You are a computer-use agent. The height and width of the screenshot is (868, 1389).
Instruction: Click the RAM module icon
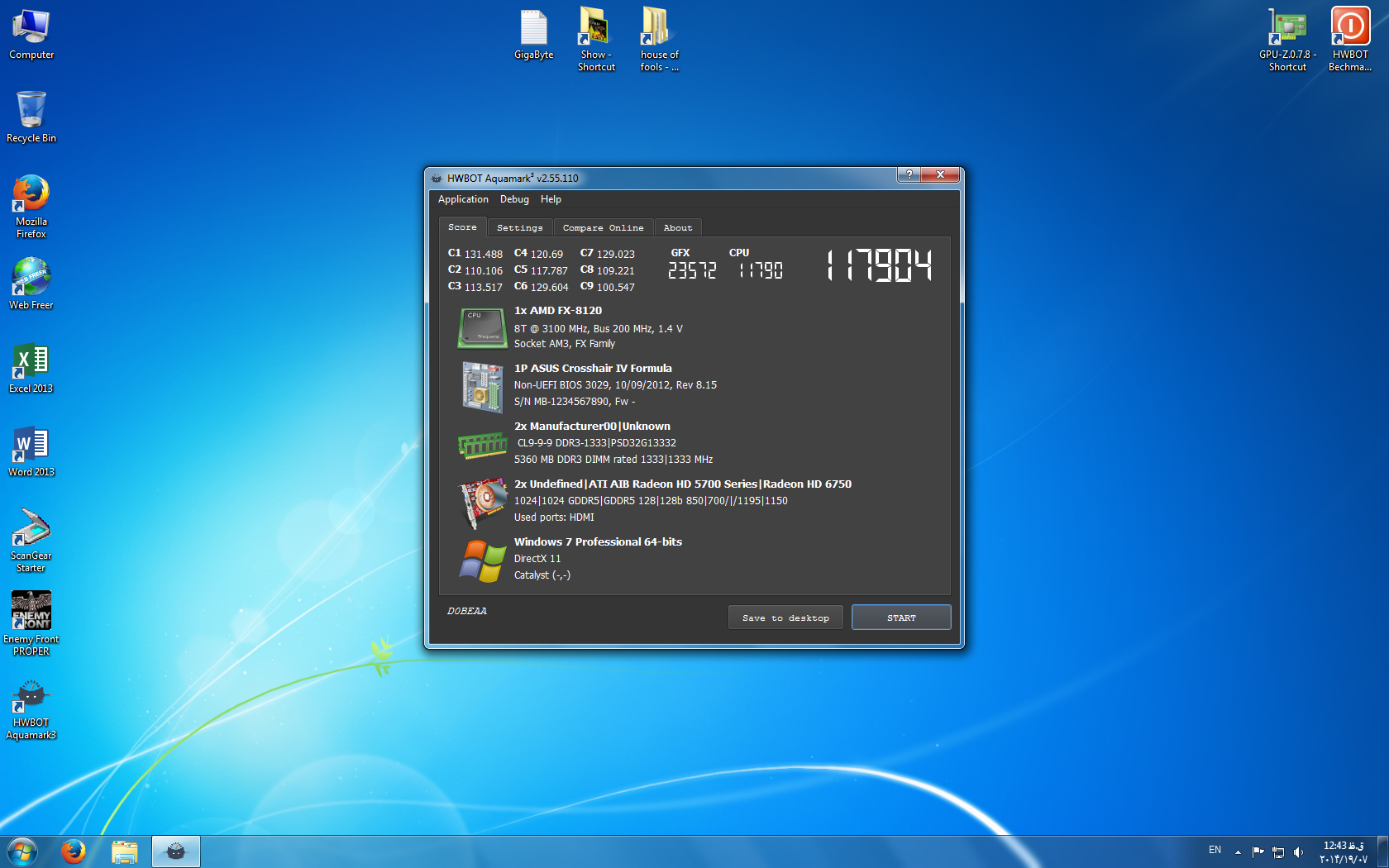pyautogui.click(x=483, y=445)
